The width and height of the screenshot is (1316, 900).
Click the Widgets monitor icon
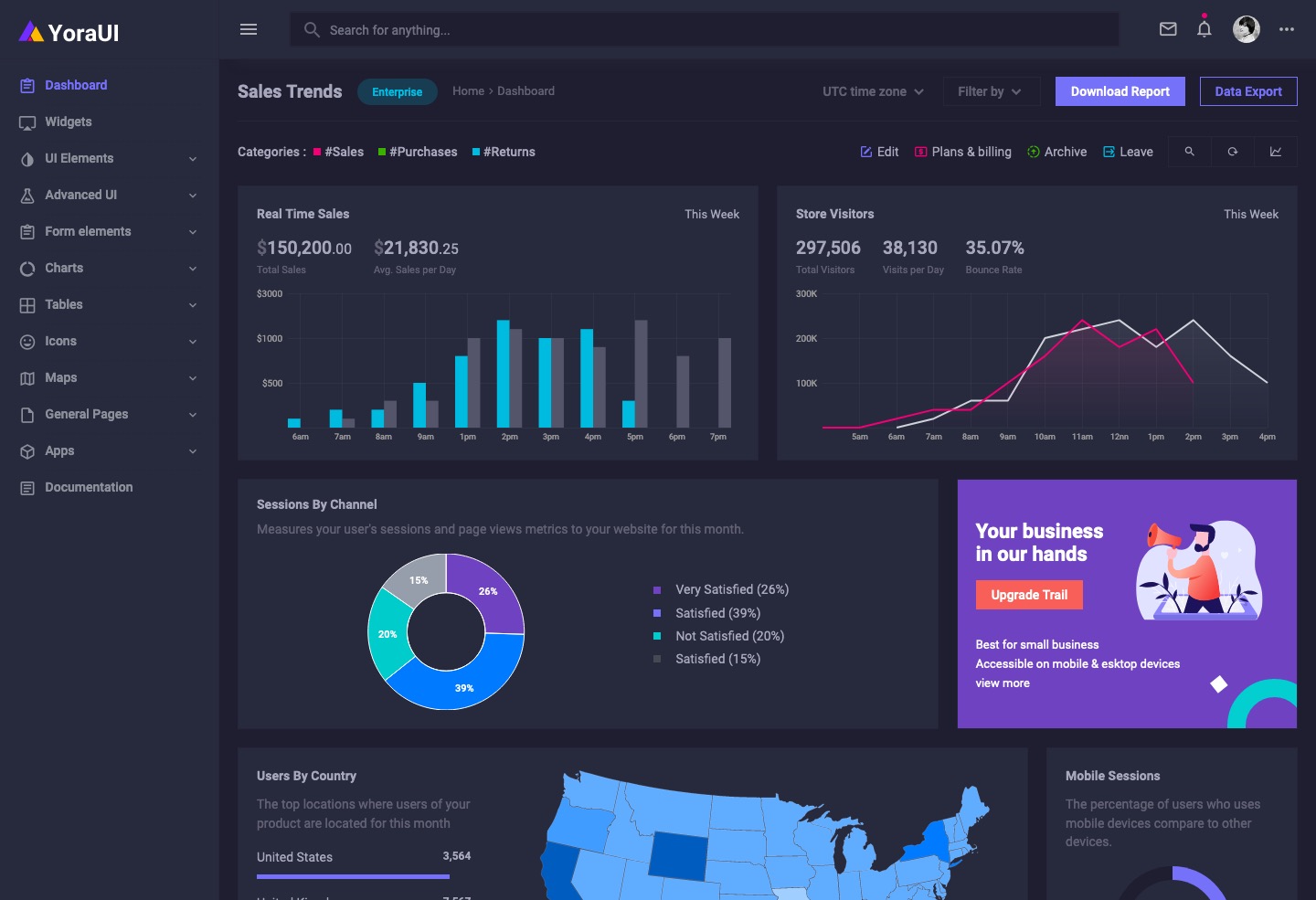point(27,122)
